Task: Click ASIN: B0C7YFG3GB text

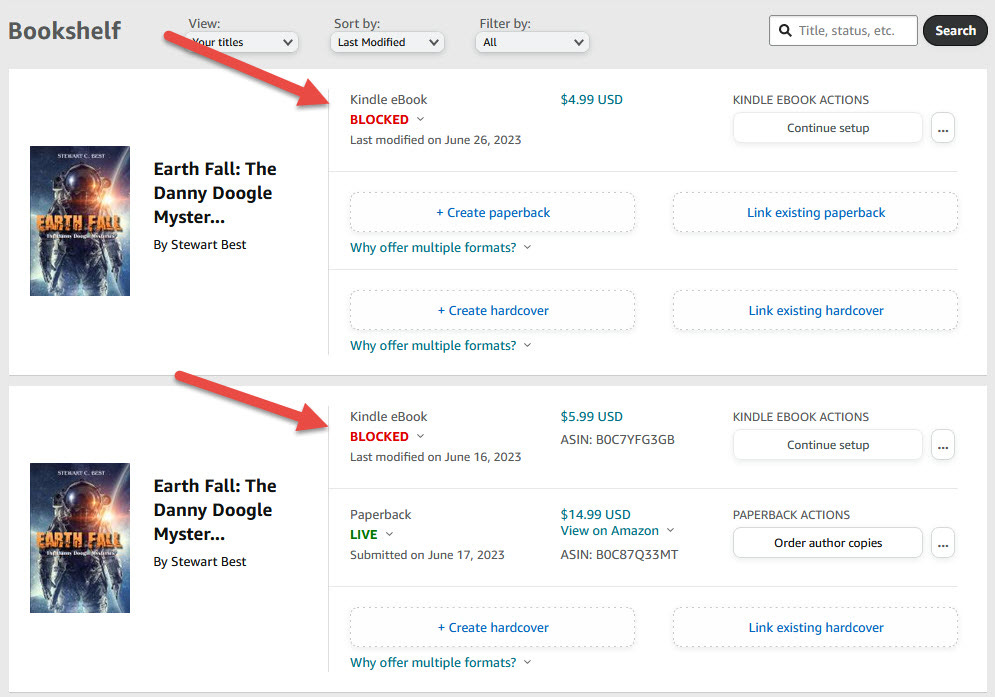Action: (x=617, y=439)
